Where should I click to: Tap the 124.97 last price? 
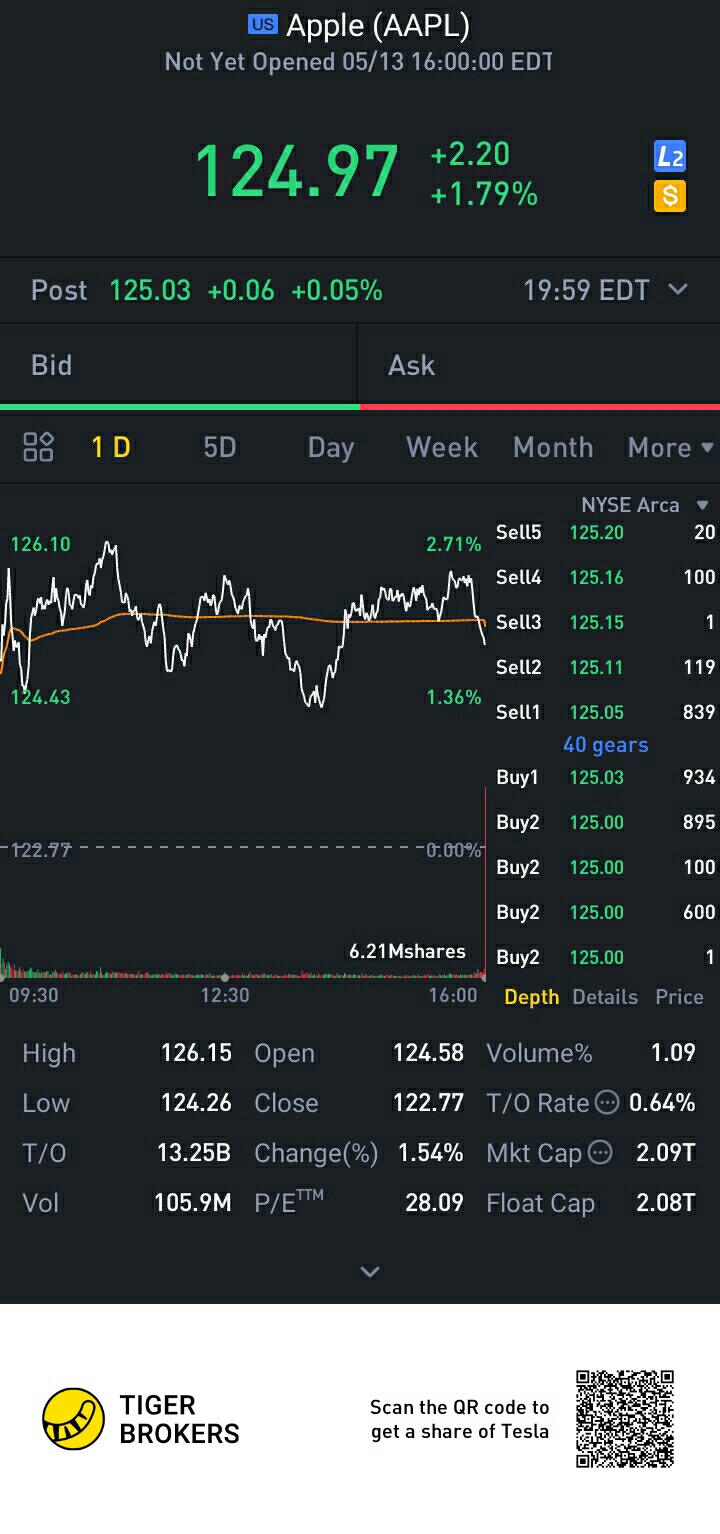coord(297,172)
